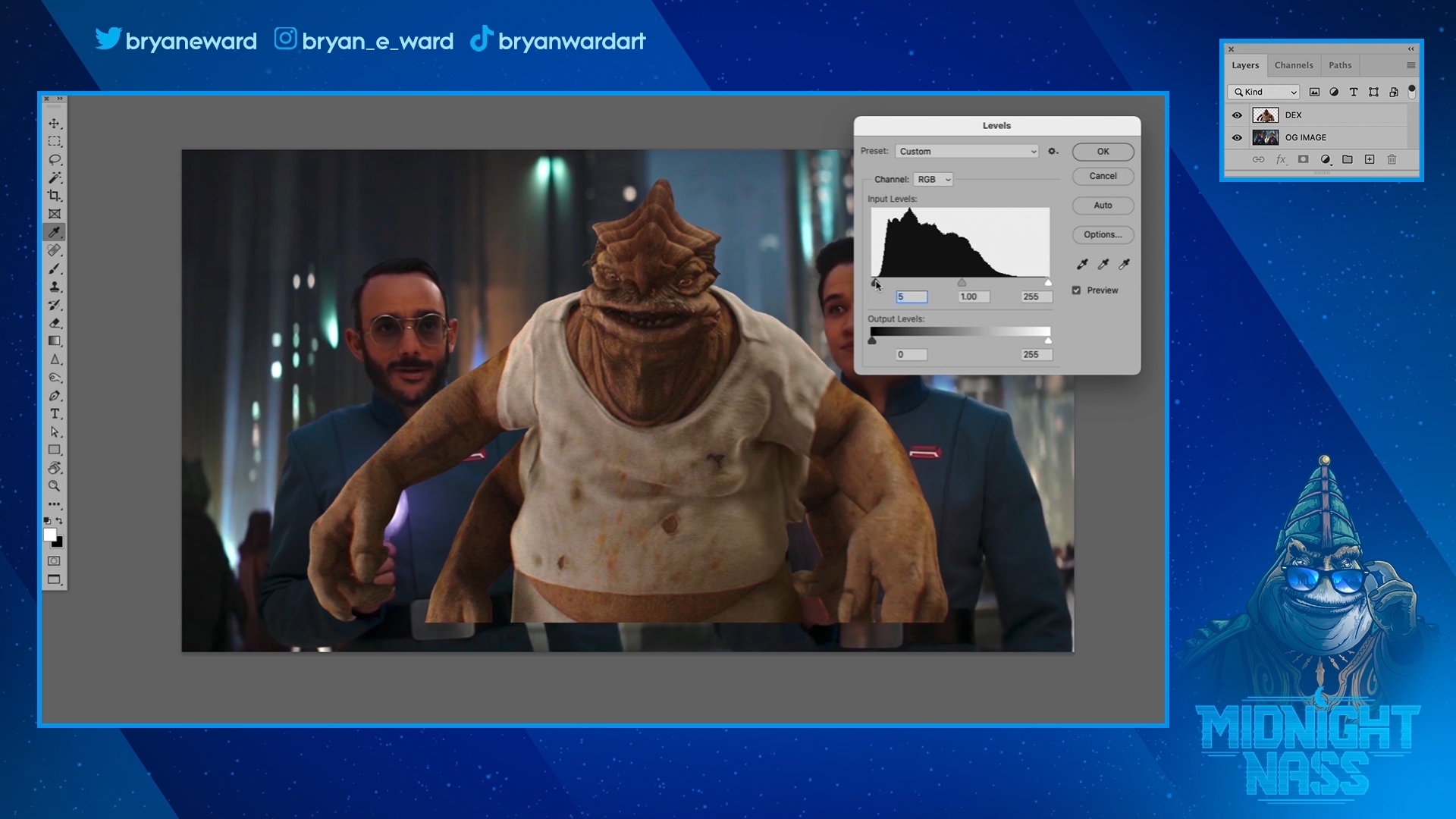Open the Layers panel menu

tap(1410, 65)
